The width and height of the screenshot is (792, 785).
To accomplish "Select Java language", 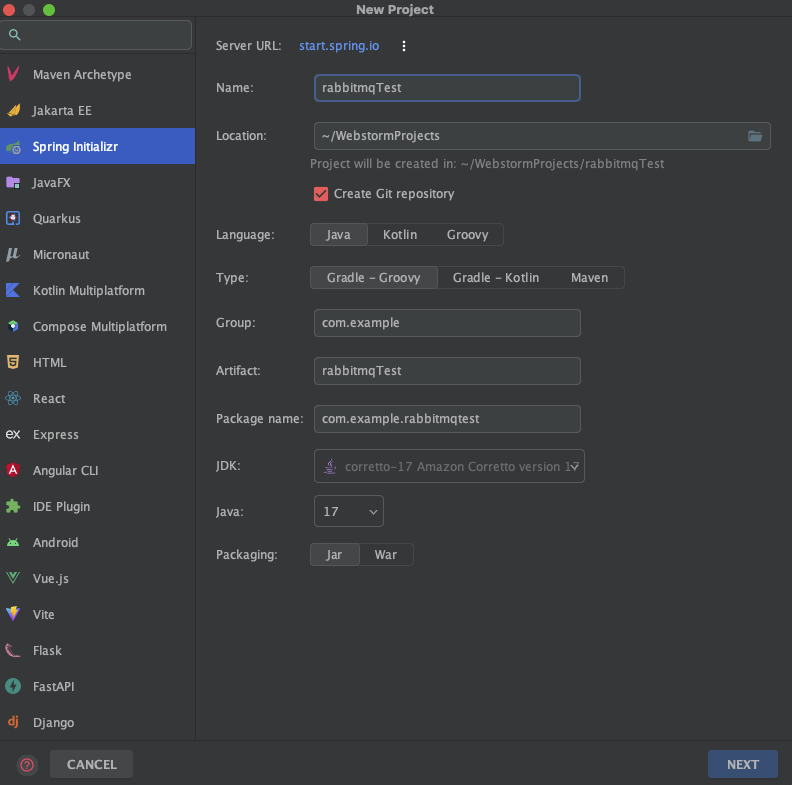I will click(x=338, y=235).
